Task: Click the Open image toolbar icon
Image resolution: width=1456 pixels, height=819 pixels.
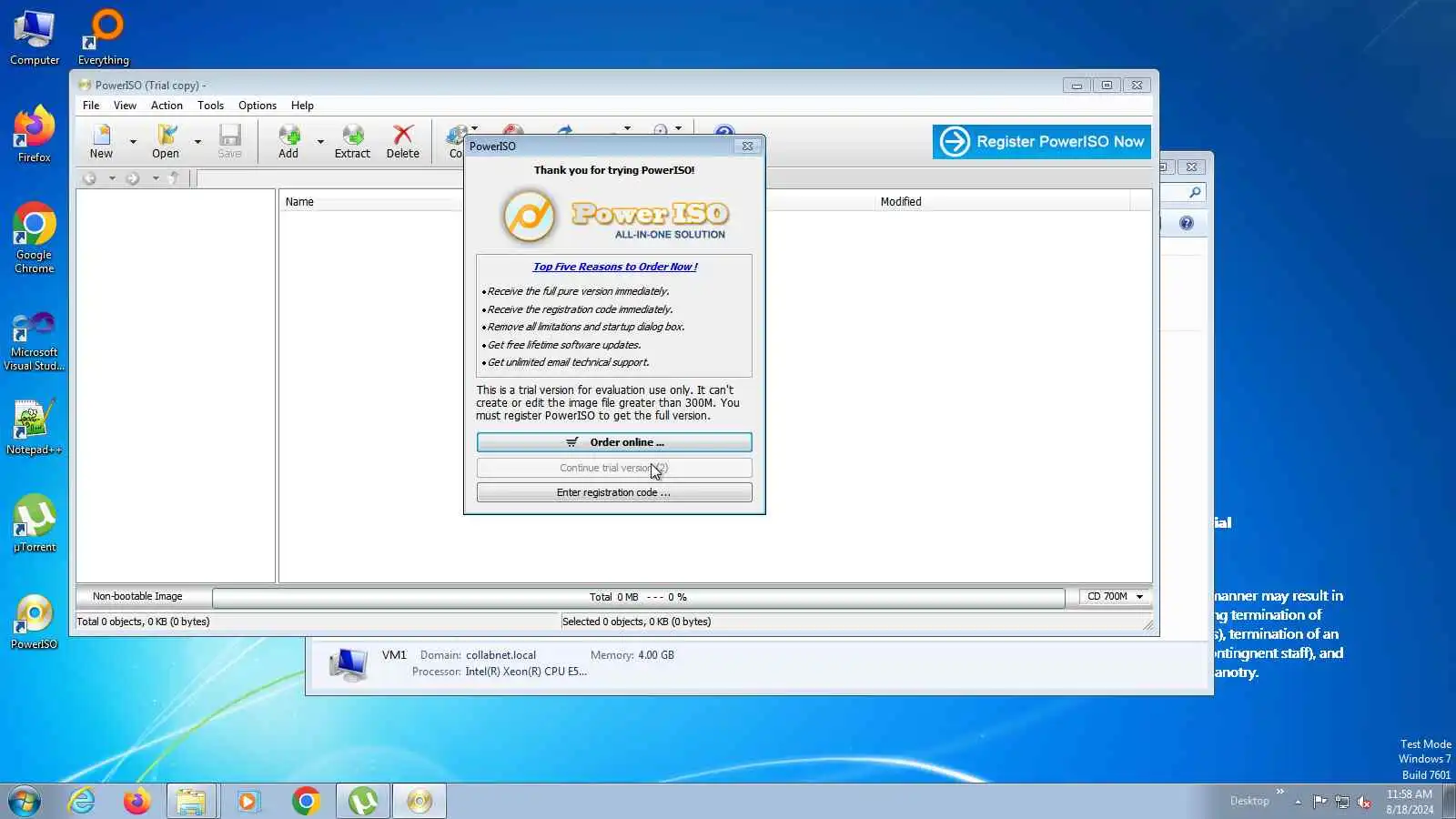Action: 166,140
